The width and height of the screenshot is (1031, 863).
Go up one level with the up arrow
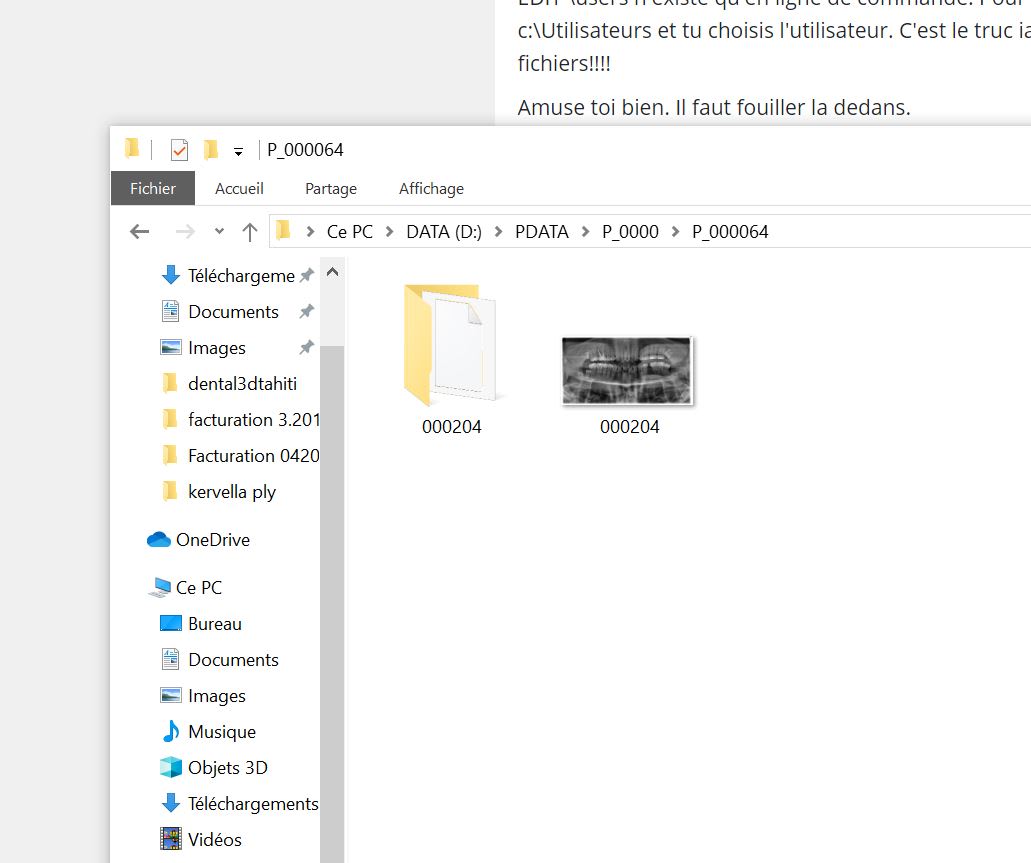tap(250, 232)
